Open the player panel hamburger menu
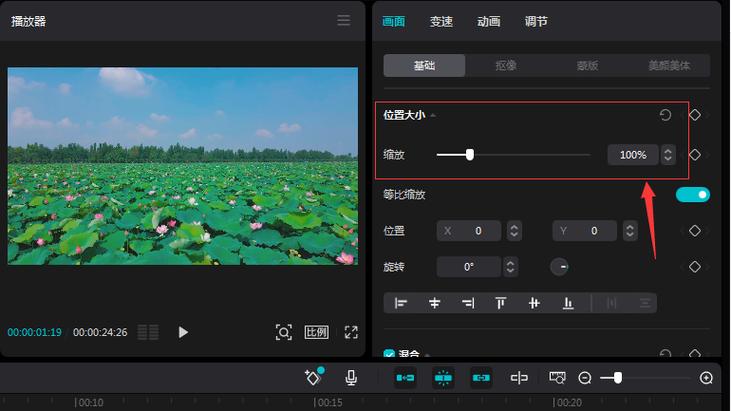 [x=344, y=21]
